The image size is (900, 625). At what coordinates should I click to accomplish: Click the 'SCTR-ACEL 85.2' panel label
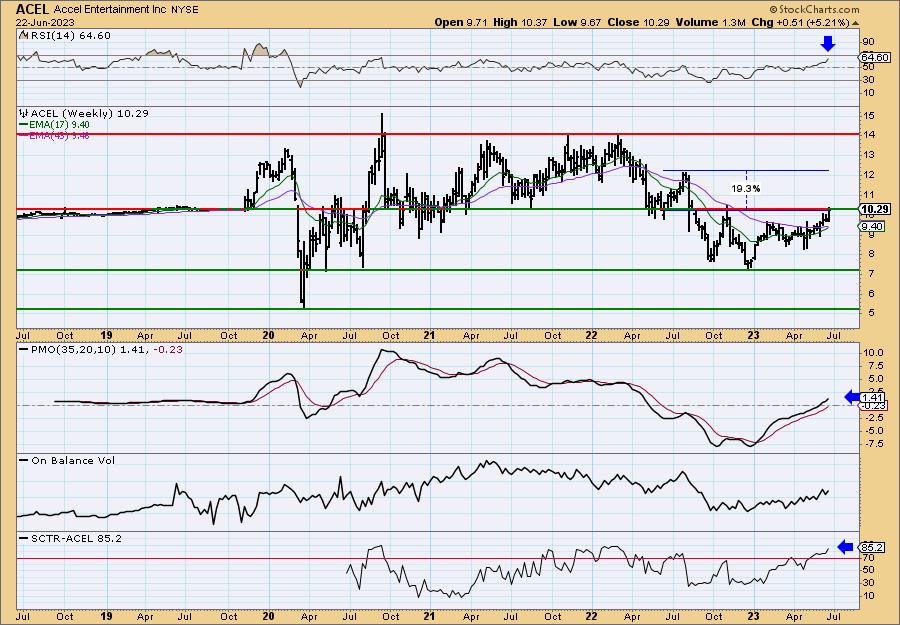(76, 538)
